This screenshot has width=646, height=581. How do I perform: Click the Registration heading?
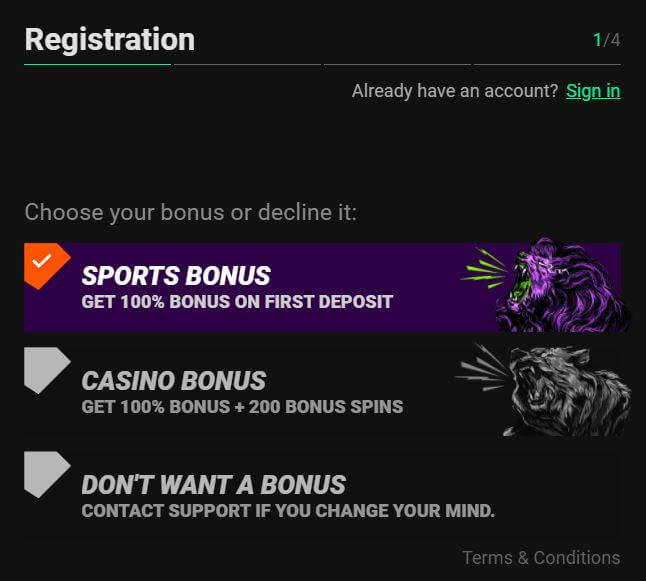(110, 40)
